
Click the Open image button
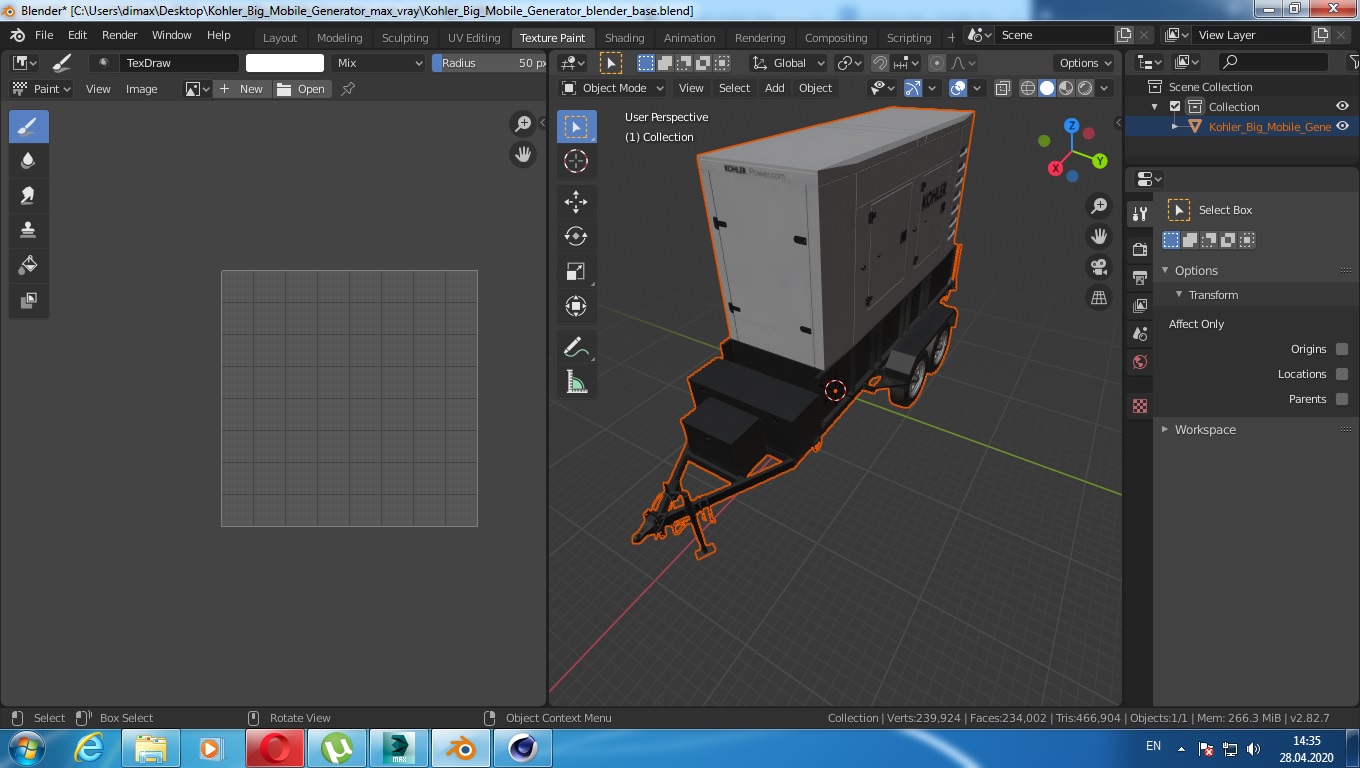click(x=302, y=89)
